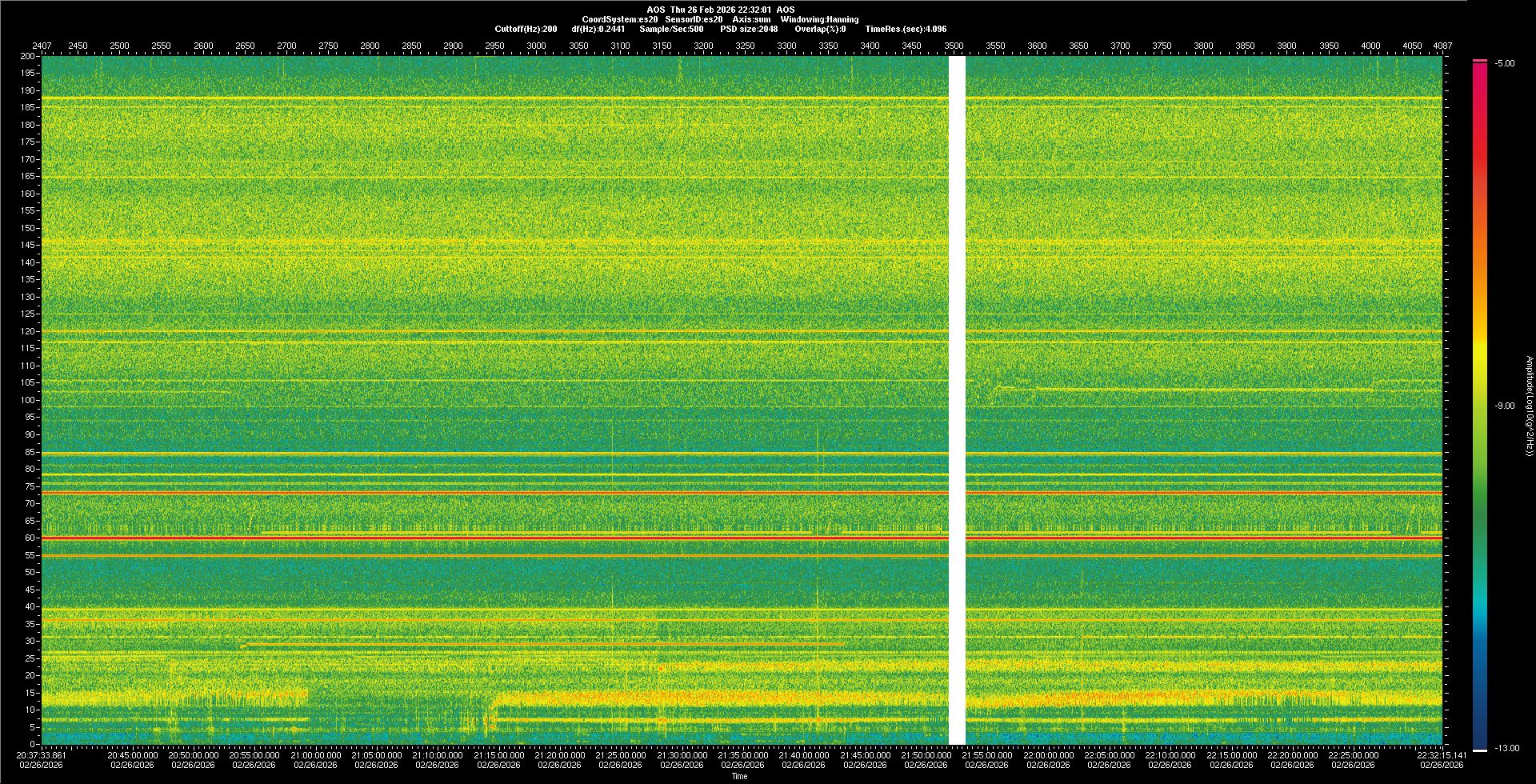Screen dimensions: 1536x784
Task: Click the 22:32:15.141 end time label
Action: pos(1442,755)
